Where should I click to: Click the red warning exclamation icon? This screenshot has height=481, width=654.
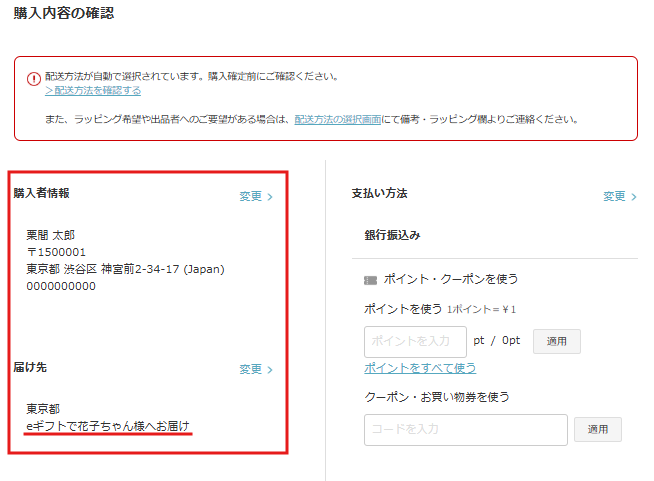[34, 77]
